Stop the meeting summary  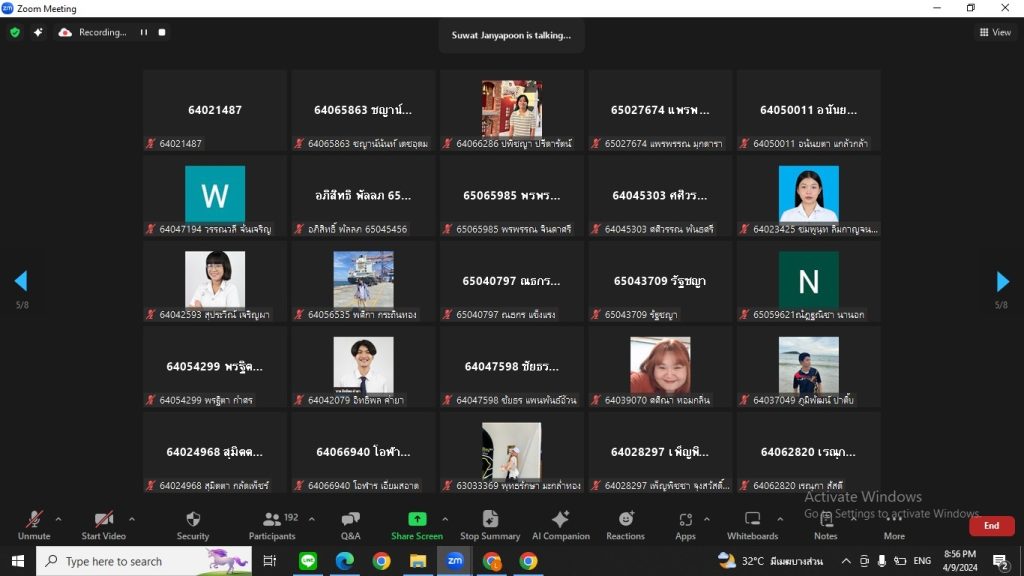tap(490, 526)
